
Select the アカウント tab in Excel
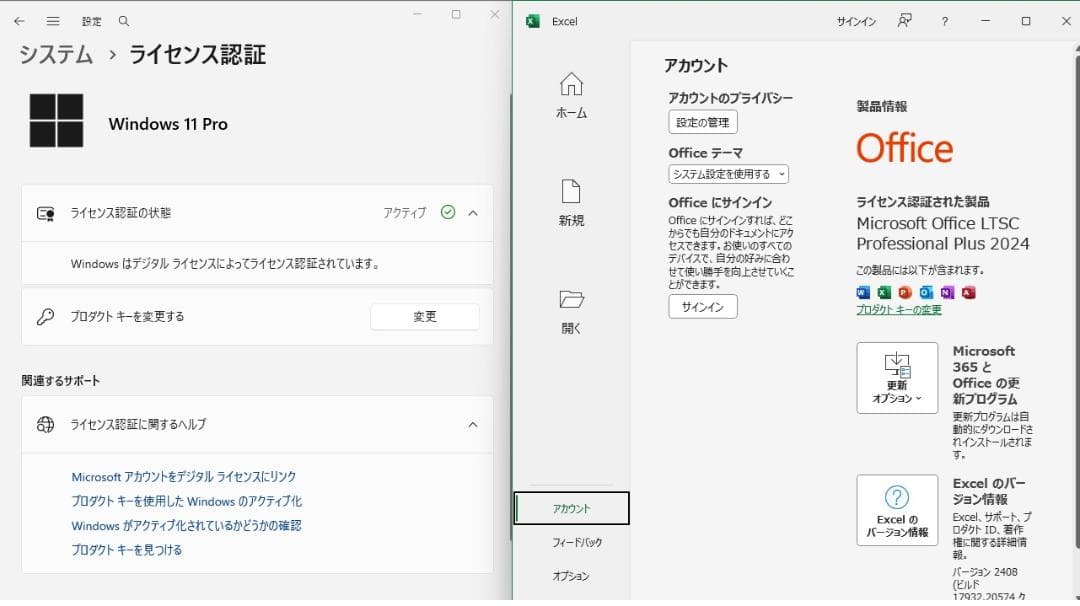coord(572,508)
